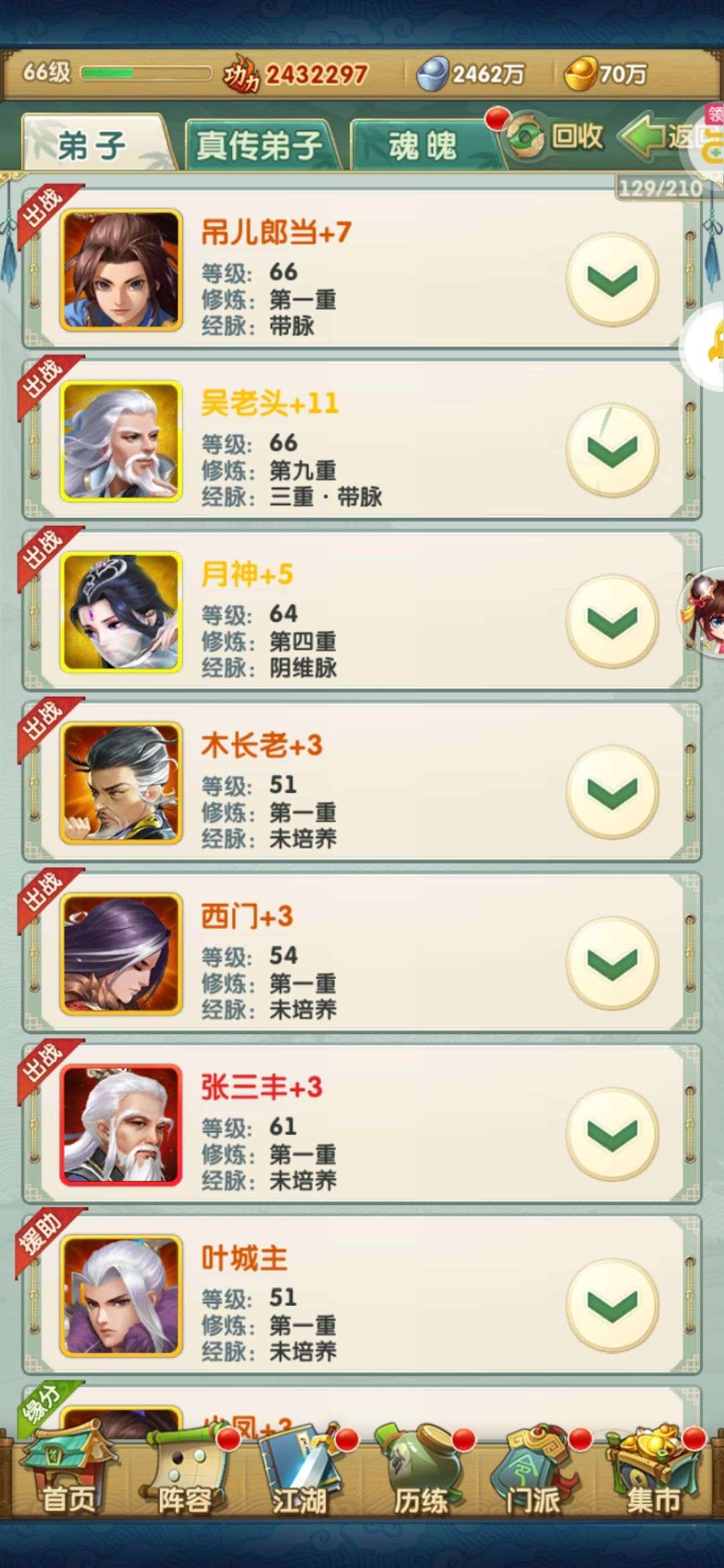Screen dimensions: 724x1568
Task: Expand the 西门+3 disciple entry
Action: click(612, 962)
